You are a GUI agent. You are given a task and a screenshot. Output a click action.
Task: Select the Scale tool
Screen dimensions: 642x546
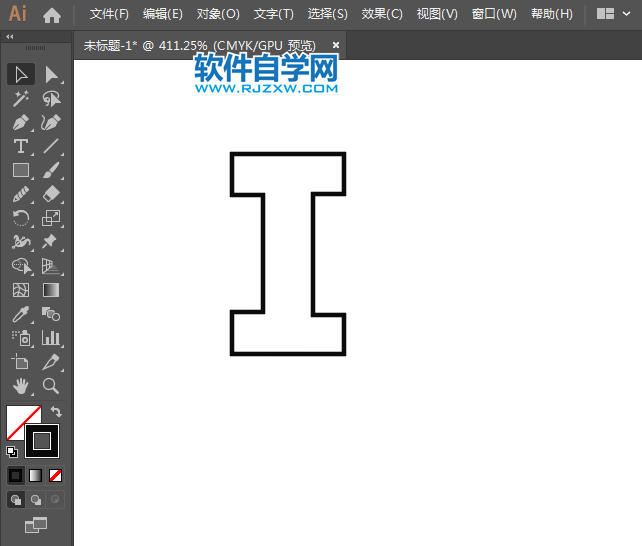coord(51,218)
